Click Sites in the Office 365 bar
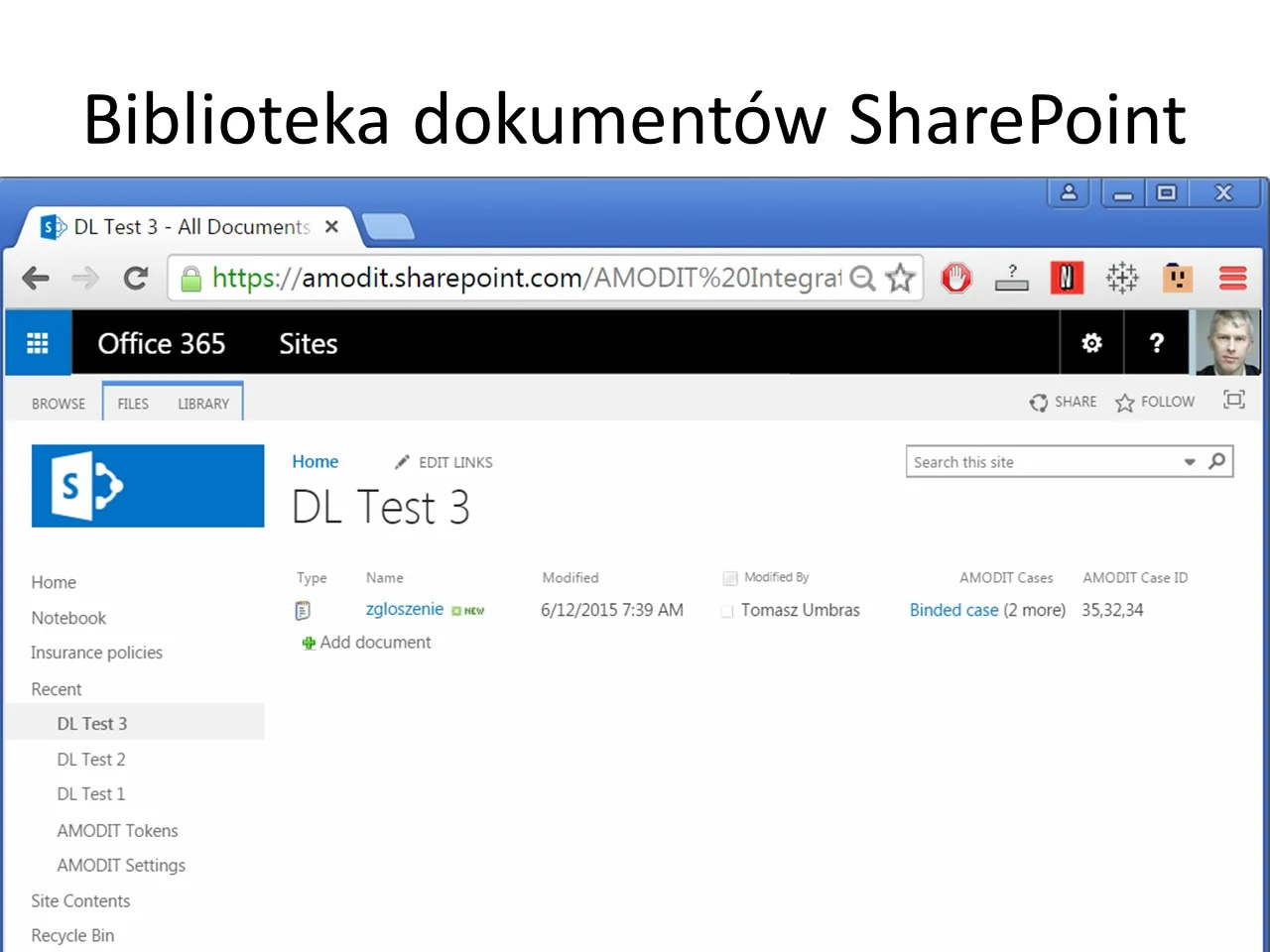The width and height of the screenshot is (1270, 952). point(309,343)
